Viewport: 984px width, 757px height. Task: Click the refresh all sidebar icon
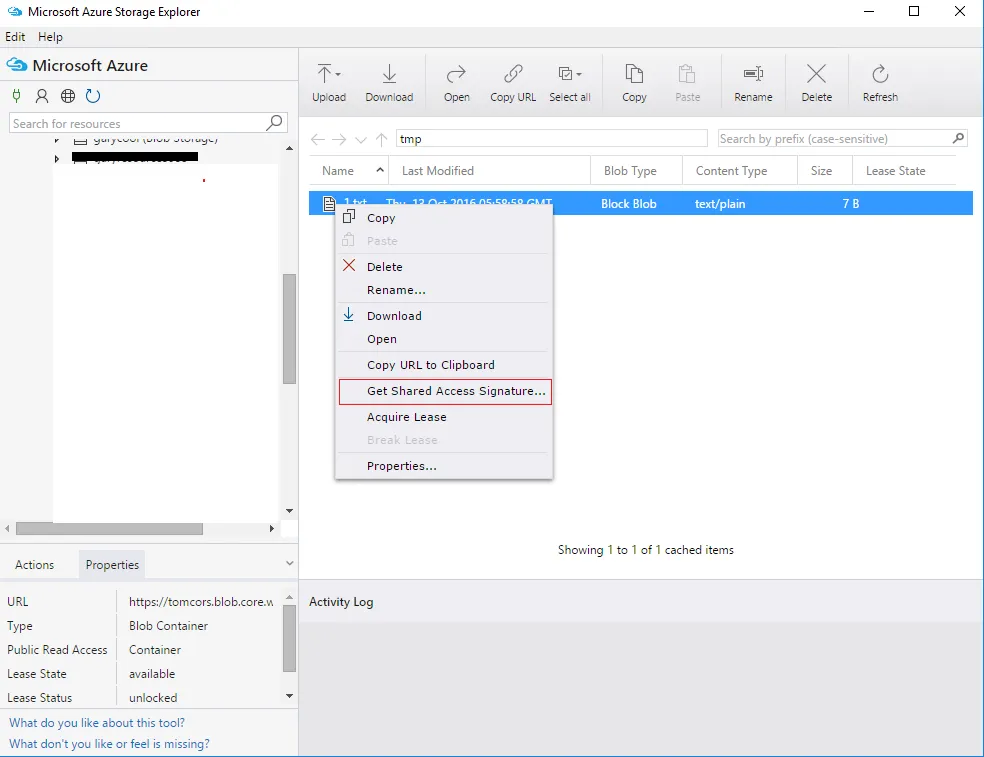tap(93, 96)
